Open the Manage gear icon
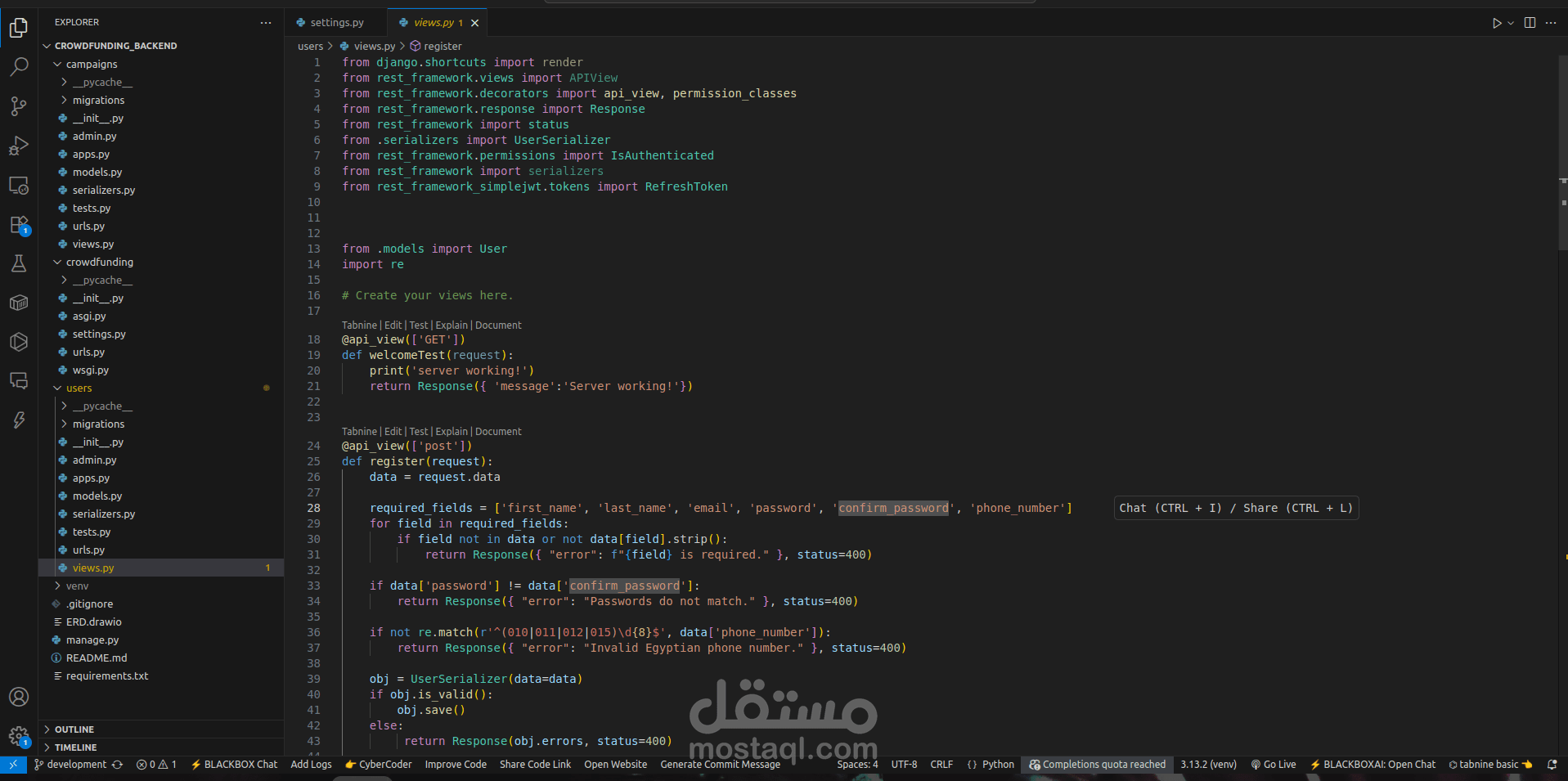This screenshot has width=1568, height=781. [19, 736]
